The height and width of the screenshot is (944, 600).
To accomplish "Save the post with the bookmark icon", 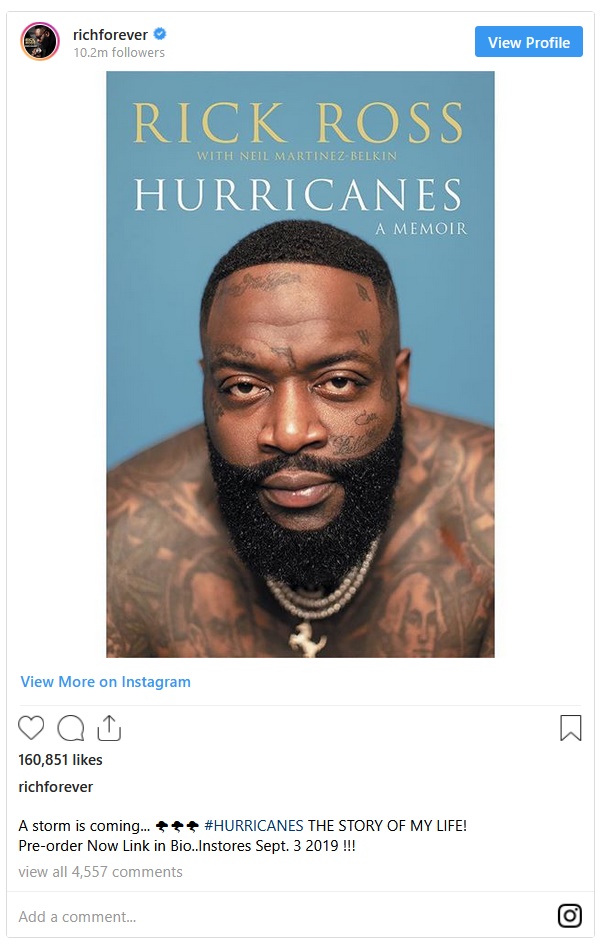I will 571,727.
